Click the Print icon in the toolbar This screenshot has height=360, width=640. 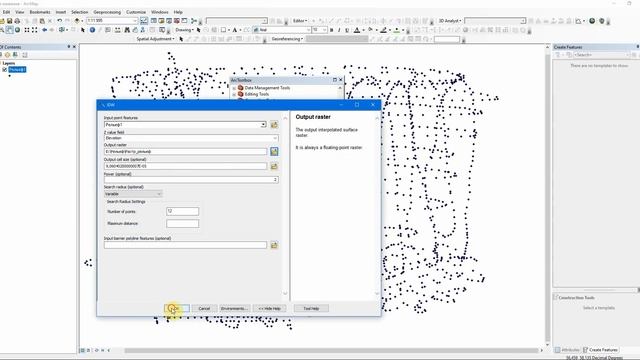pyautogui.click(x=17, y=21)
